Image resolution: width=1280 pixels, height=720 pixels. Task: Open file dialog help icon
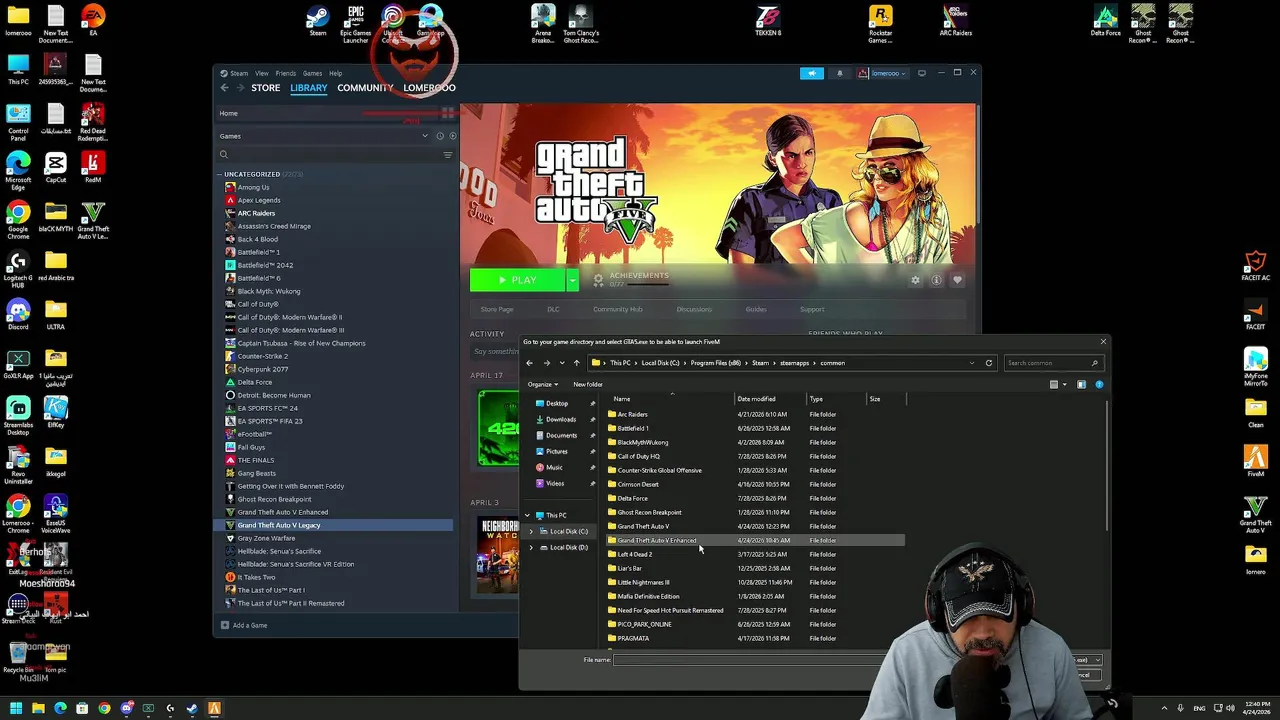pos(1099,385)
